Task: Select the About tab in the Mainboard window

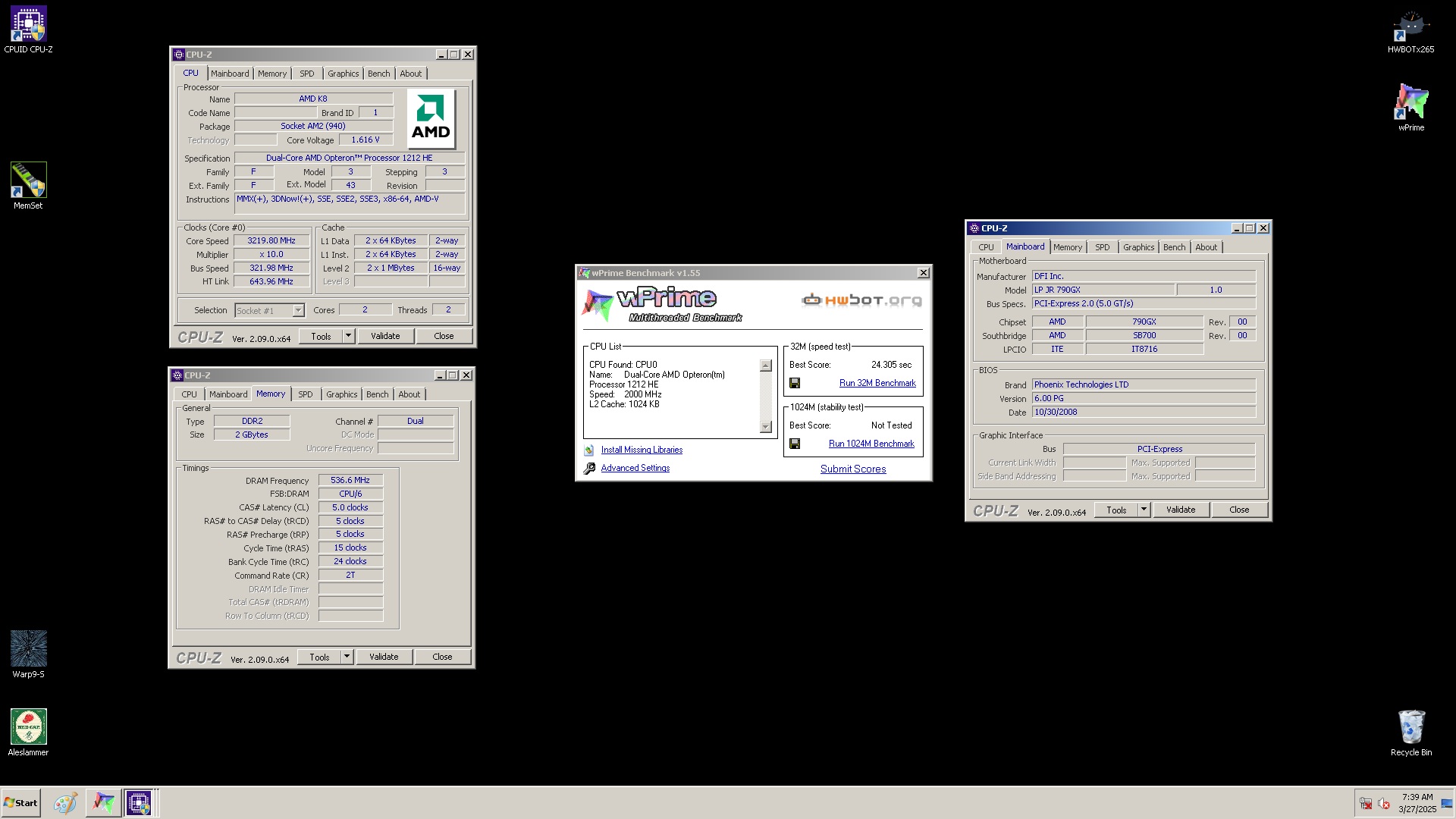Action: click(x=1206, y=247)
